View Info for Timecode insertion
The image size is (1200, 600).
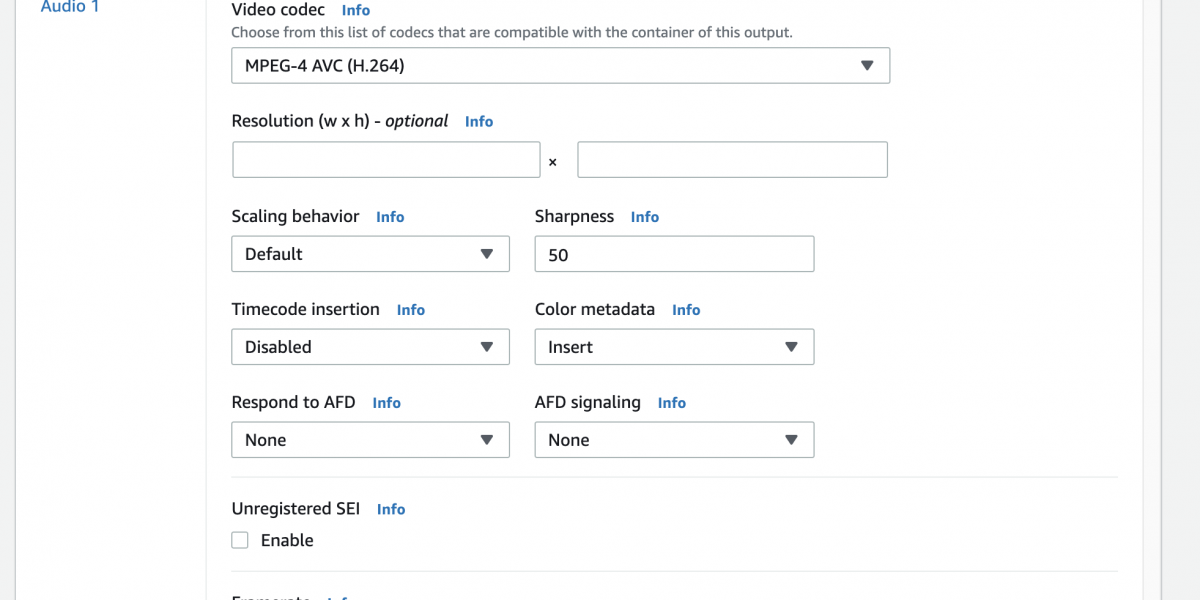411,310
